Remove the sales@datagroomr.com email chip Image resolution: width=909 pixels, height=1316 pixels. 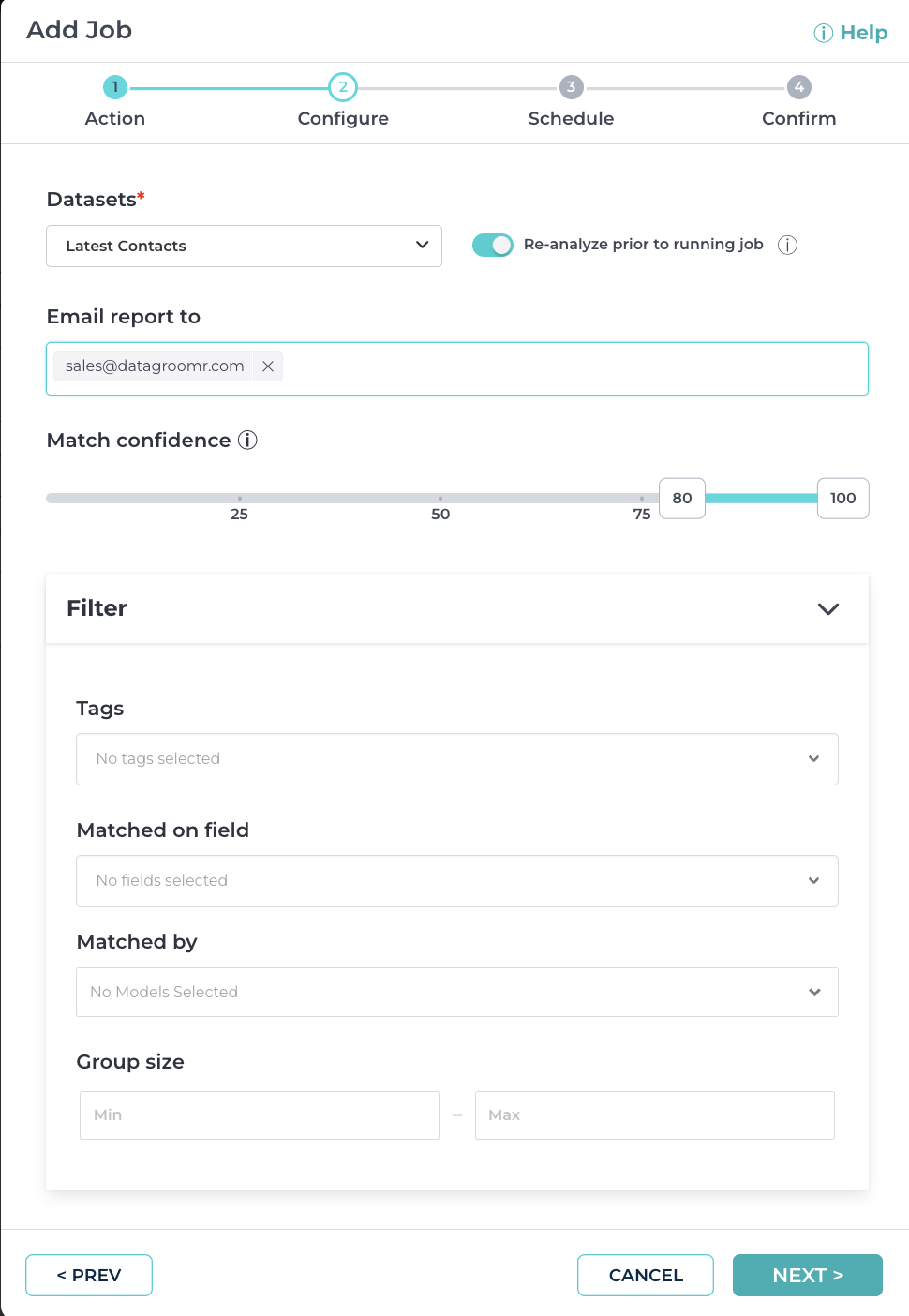(268, 366)
